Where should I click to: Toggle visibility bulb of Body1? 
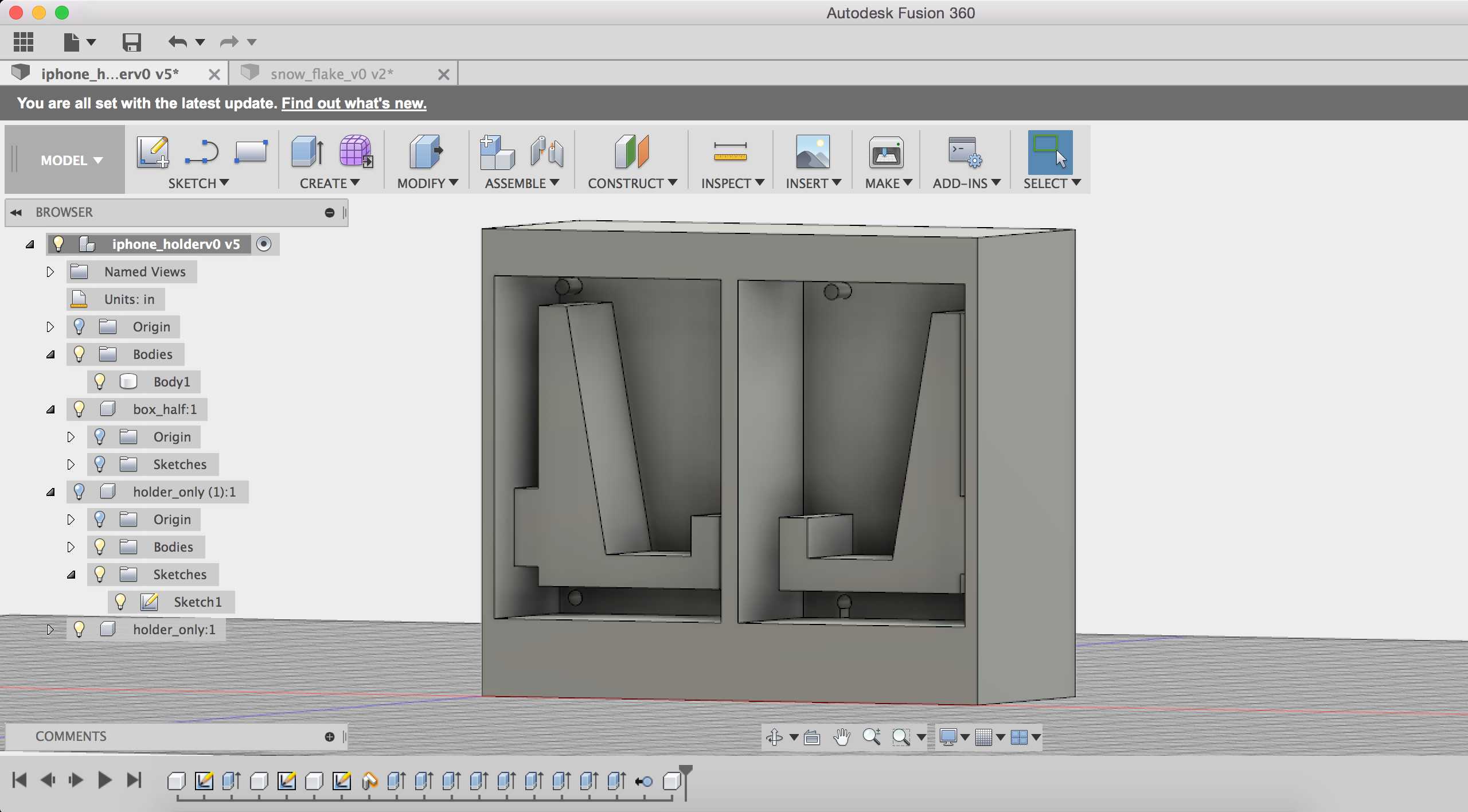click(100, 381)
